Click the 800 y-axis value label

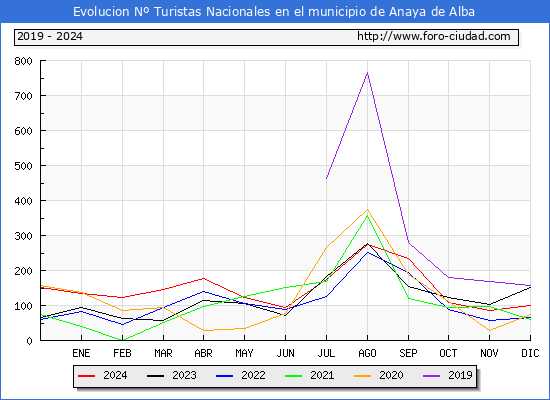coord(24,61)
